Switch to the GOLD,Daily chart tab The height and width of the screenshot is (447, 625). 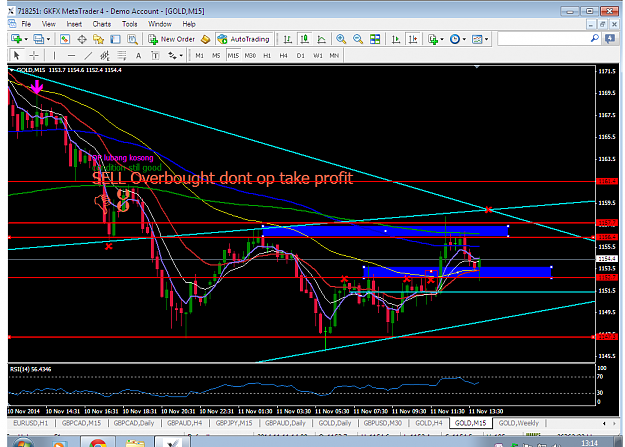pyautogui.click(x=335, y=423)
